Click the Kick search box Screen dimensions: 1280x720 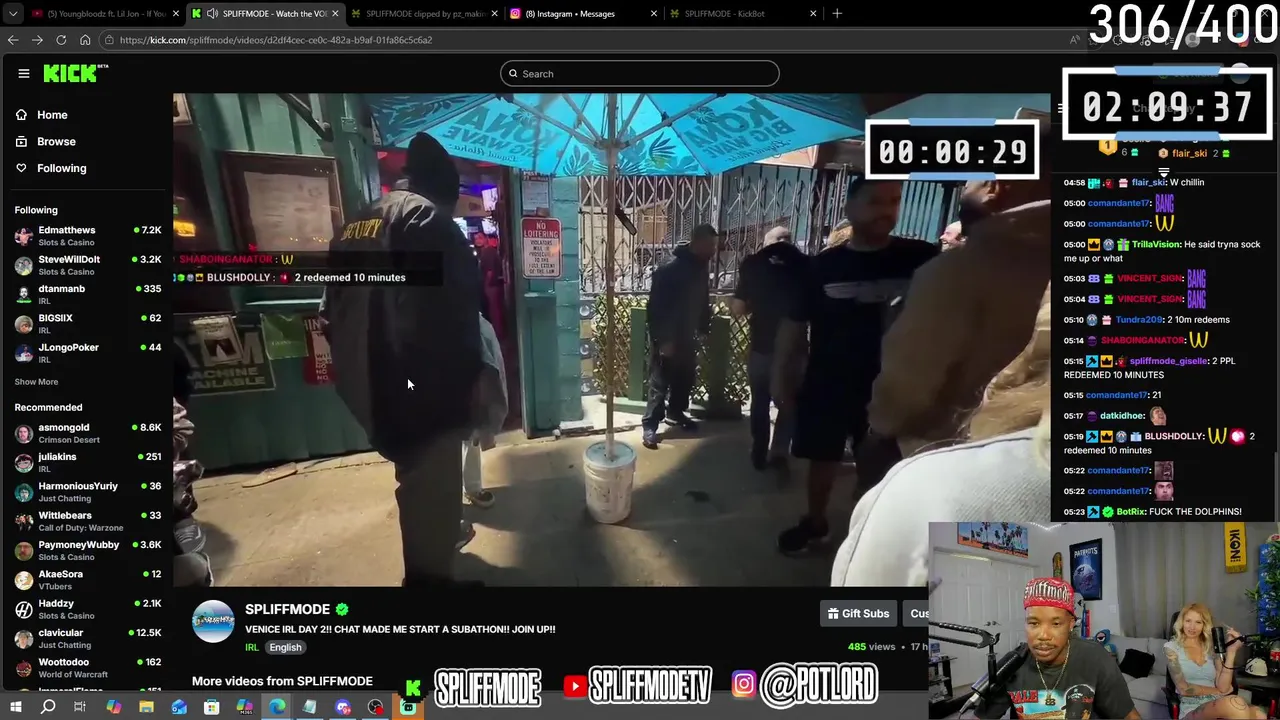pos(640,73)
